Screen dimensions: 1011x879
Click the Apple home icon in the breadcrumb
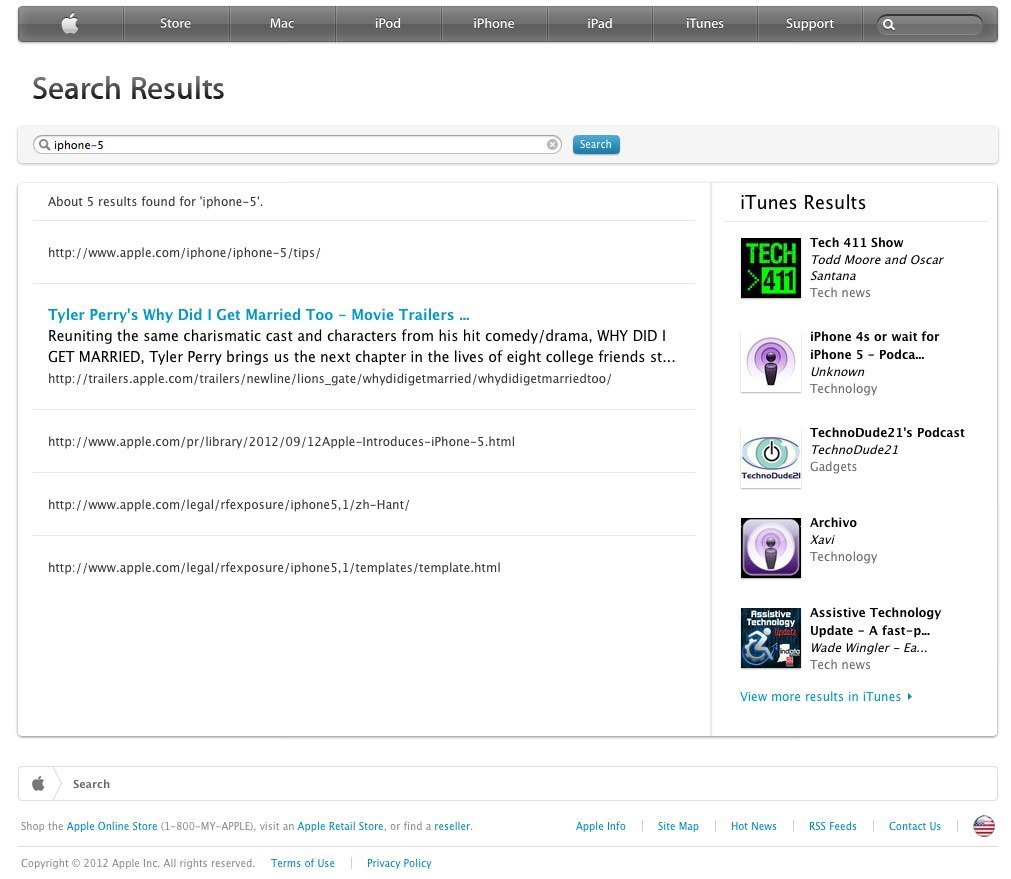[x=39, y=784]
